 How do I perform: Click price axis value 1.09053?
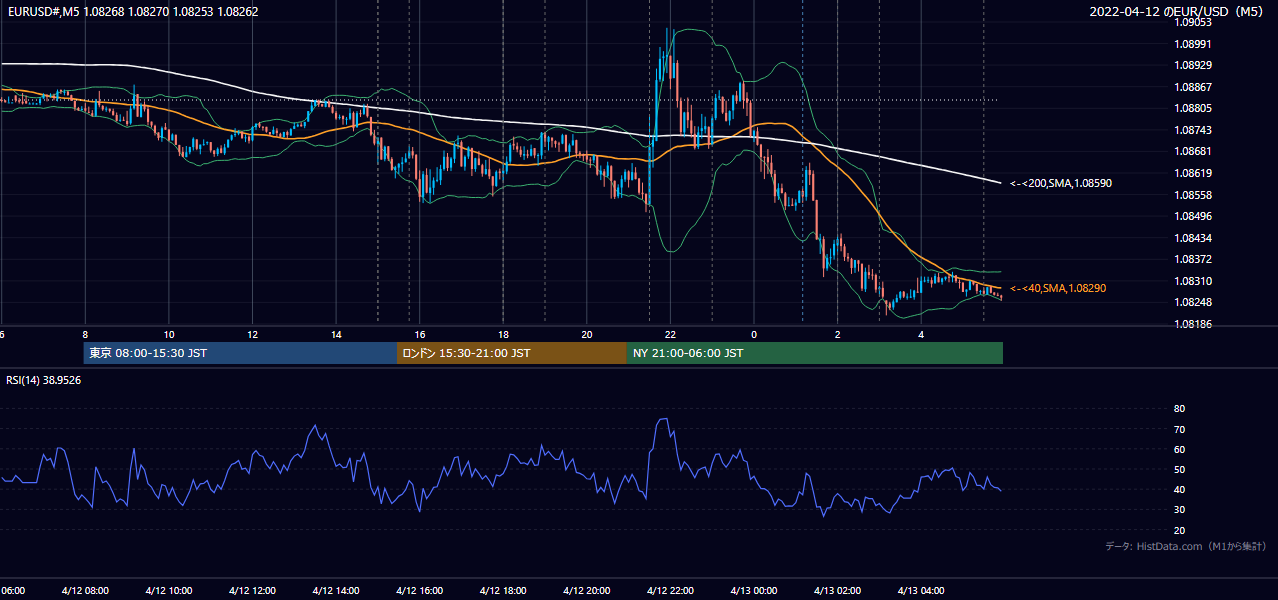point(1192,22)
